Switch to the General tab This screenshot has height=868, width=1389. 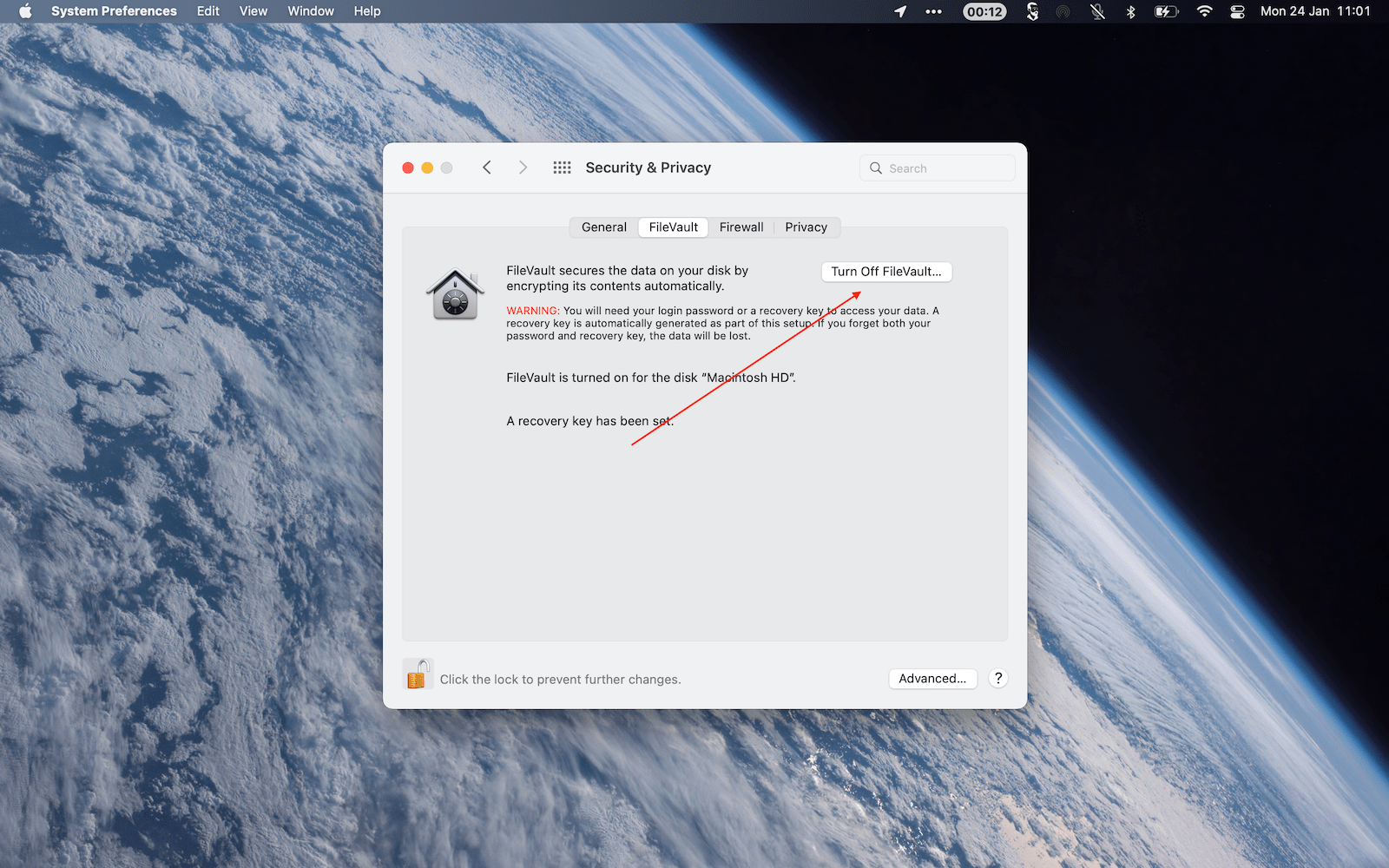[x=604, y=227]
